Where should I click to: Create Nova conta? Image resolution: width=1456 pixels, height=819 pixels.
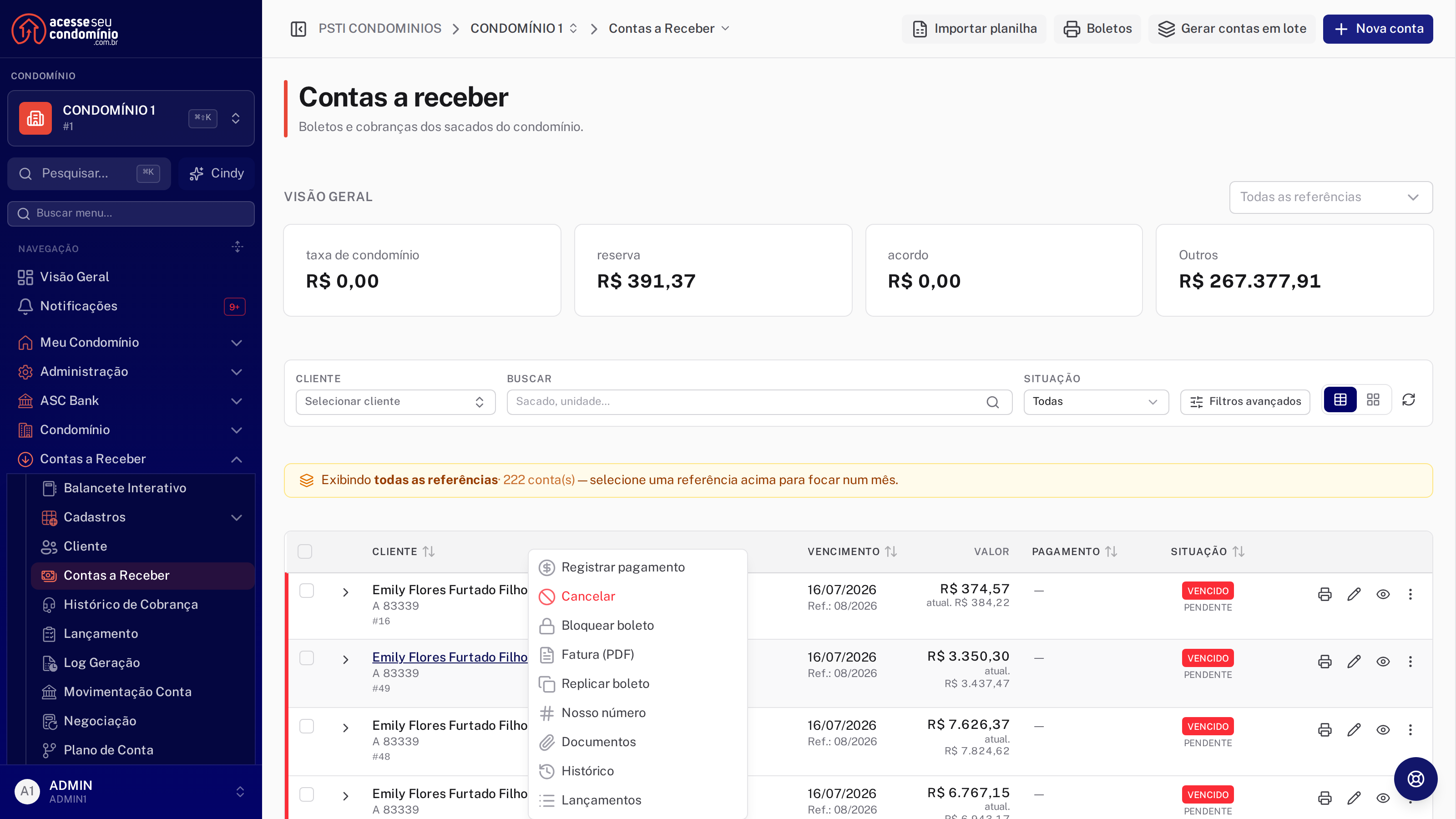1377,29
